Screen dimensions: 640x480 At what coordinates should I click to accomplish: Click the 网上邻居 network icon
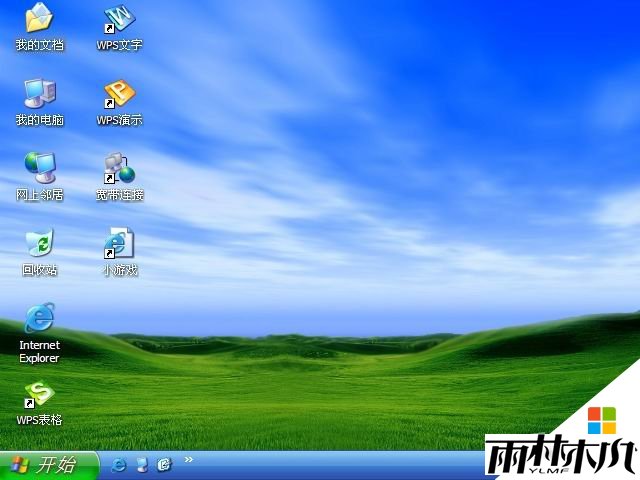[39, 167]
